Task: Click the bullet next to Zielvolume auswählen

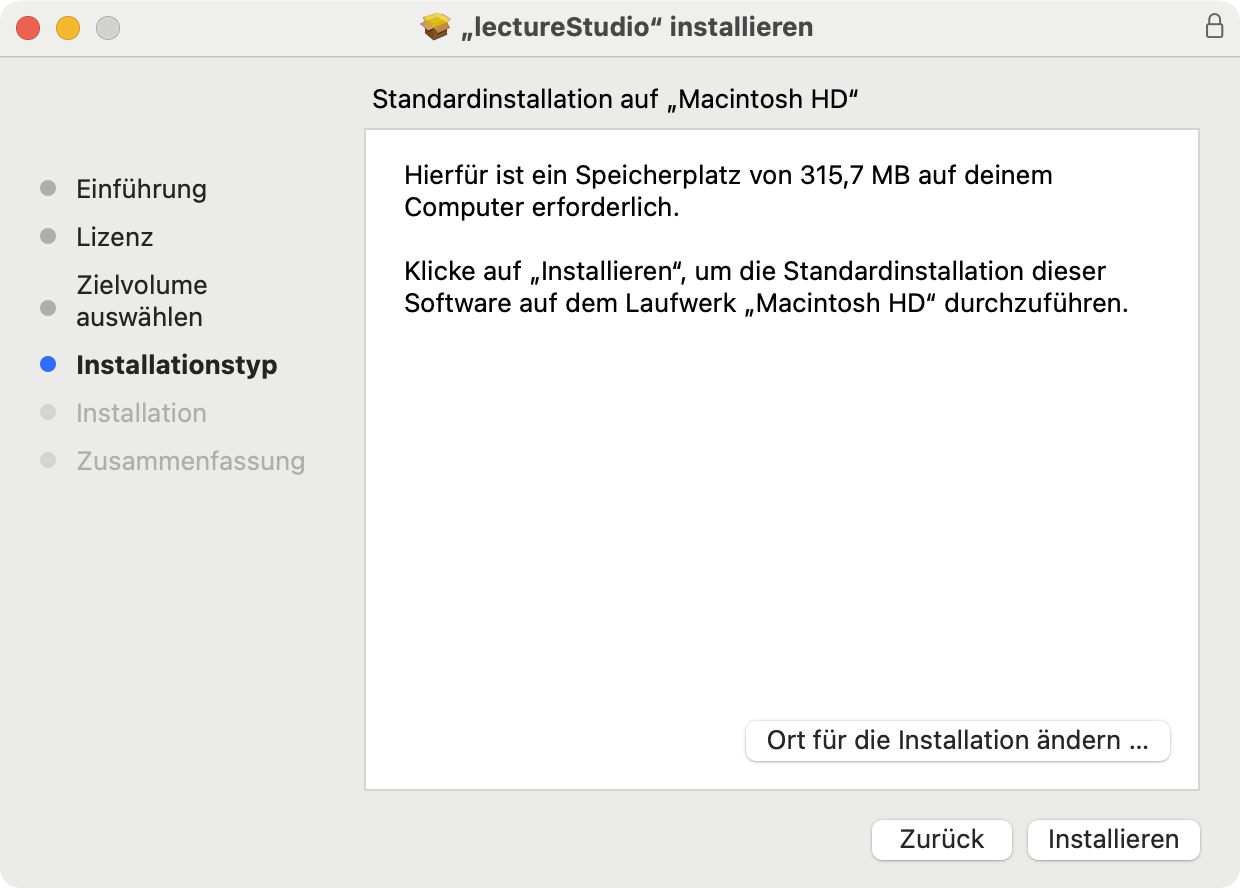Action: pyautogui.click(x=47, y=308)
